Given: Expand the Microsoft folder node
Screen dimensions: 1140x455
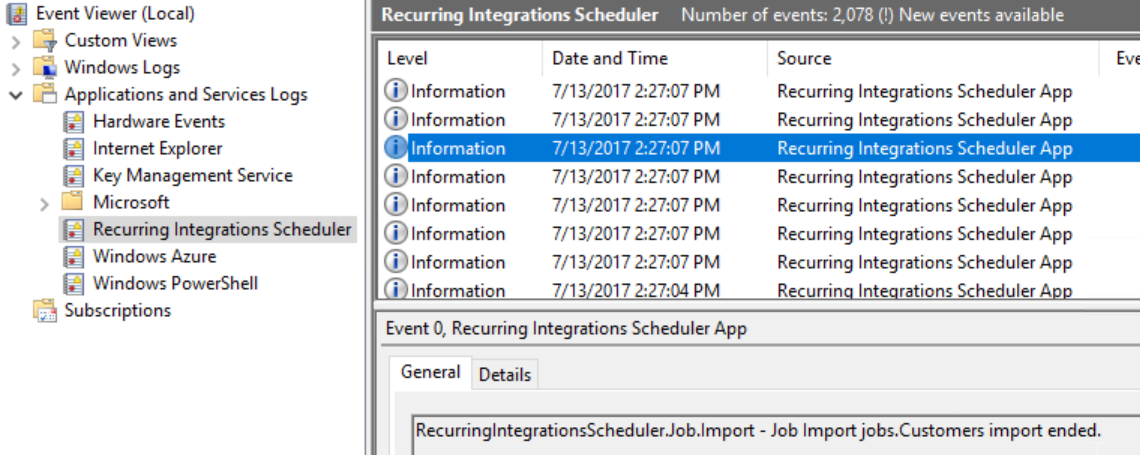Looking at the screenshot, I should 44,203.
